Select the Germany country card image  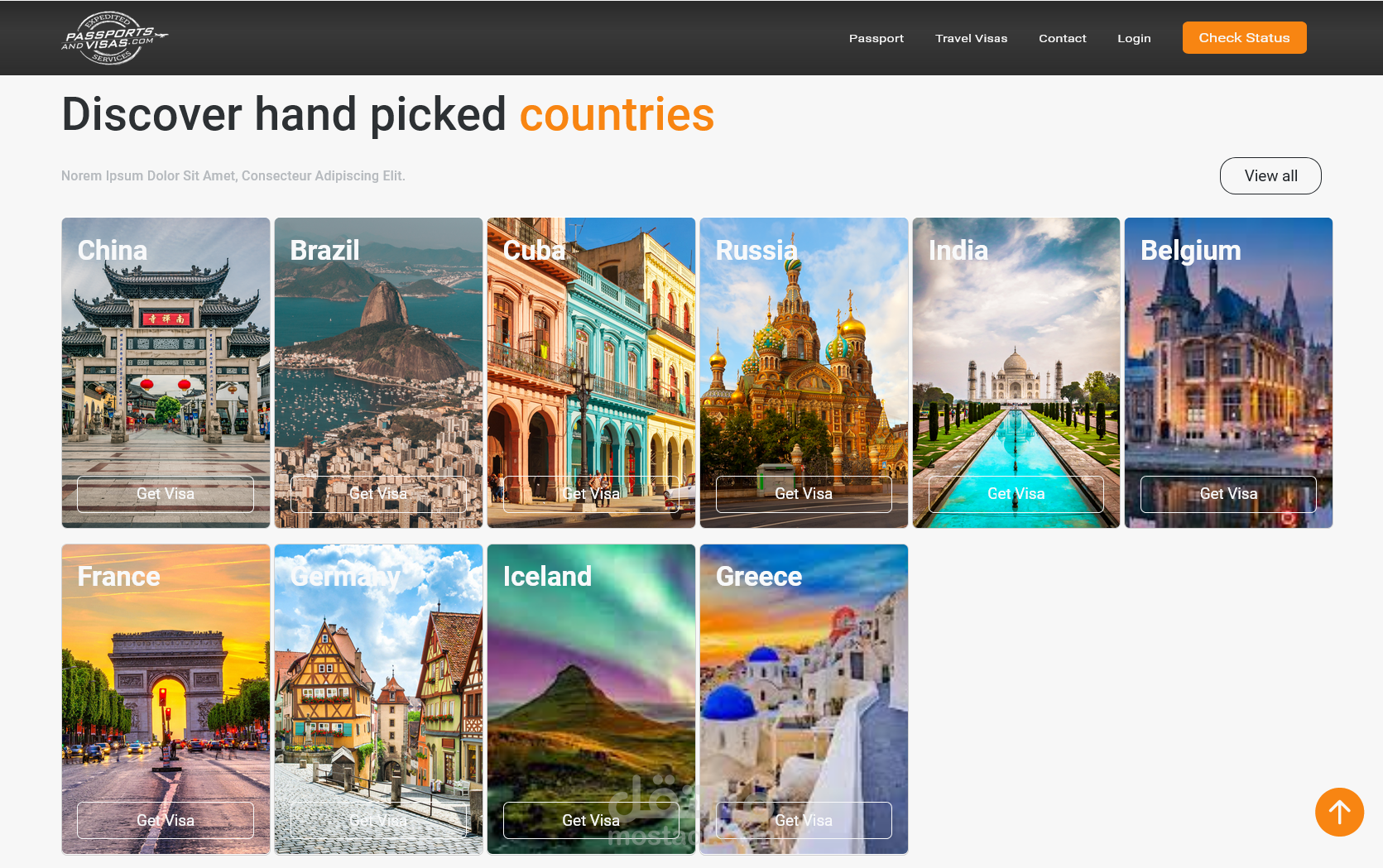pyautogui.click(x=378, y=699)
